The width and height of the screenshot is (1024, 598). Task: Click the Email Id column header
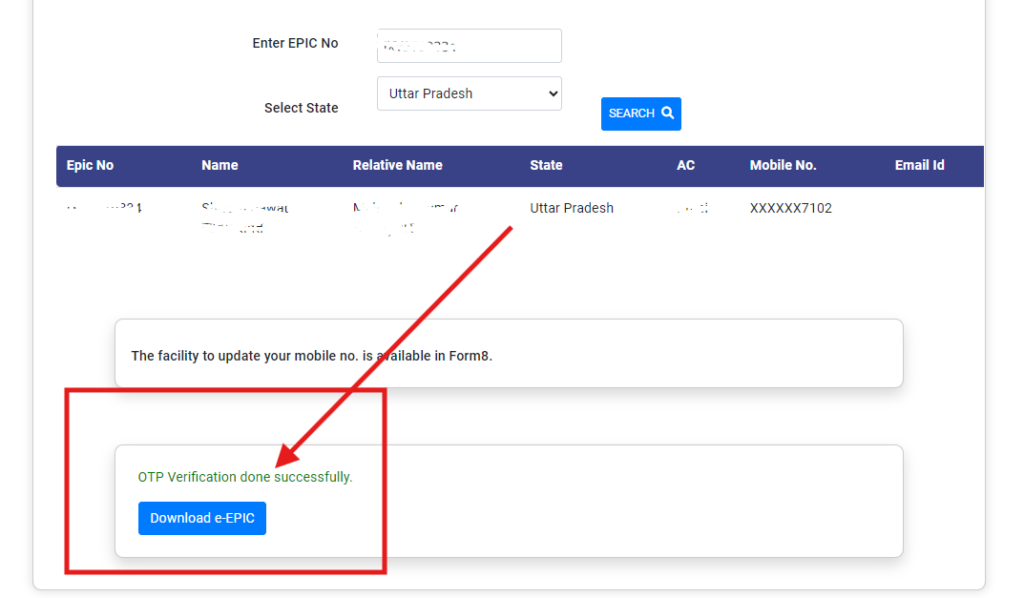(919, 165)
